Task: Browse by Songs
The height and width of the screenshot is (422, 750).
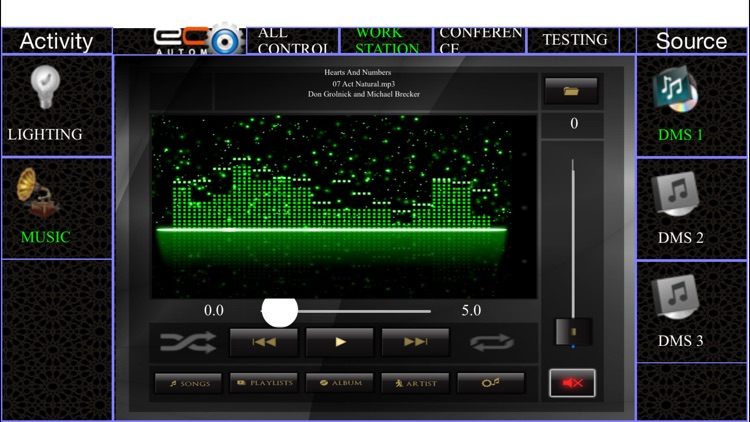Action: pyautogui.click(x=188, y=383)
